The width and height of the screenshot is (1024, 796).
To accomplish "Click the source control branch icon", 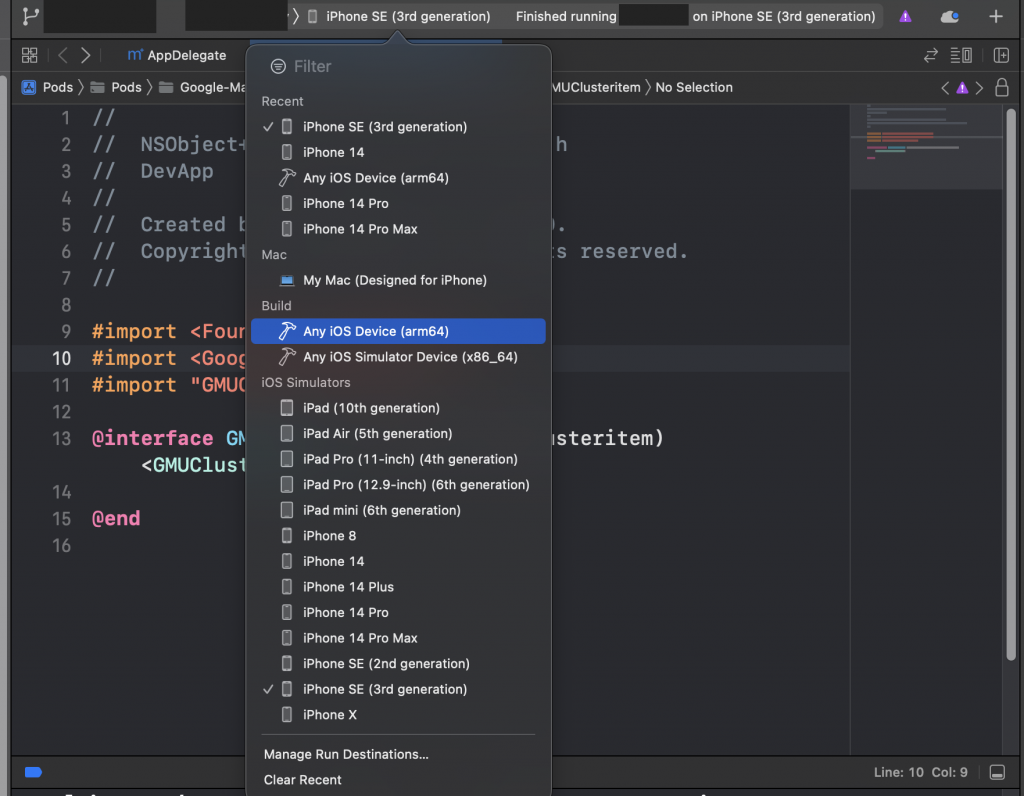I will (30, 16).
